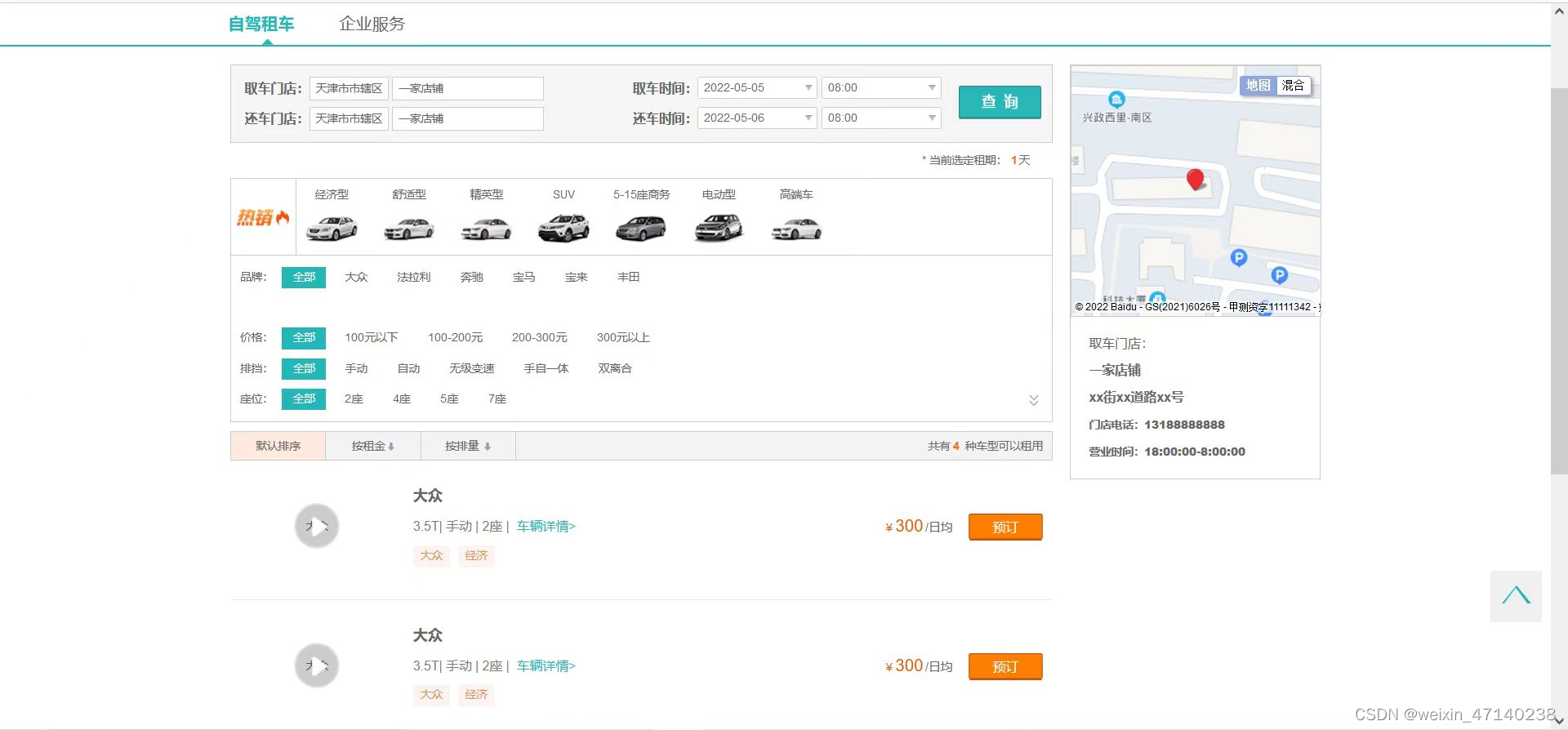The image size is (1568, 730).
Task: Filter seats by 5座
Action: point(449,399)
